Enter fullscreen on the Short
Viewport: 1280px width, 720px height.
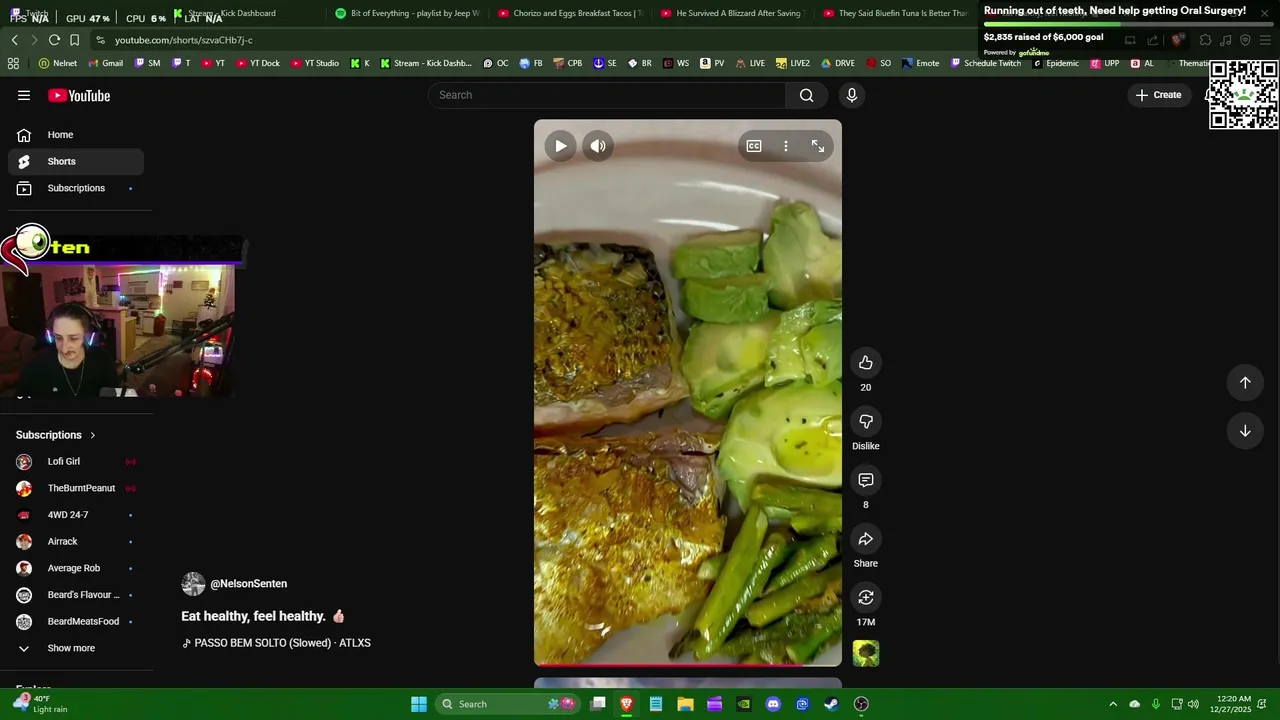818,146
